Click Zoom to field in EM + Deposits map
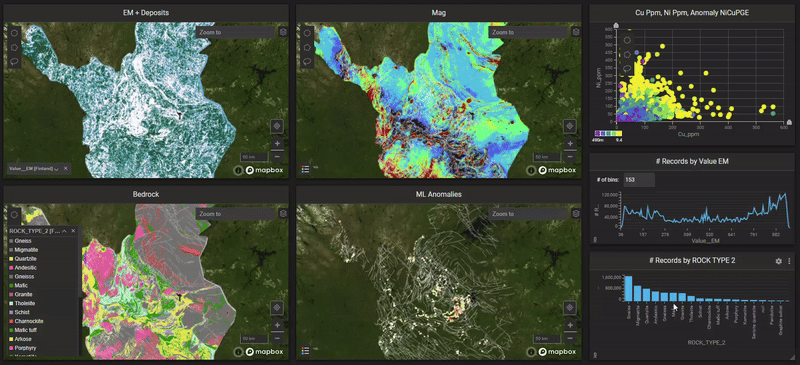800x365 pixels. [236, 32]
